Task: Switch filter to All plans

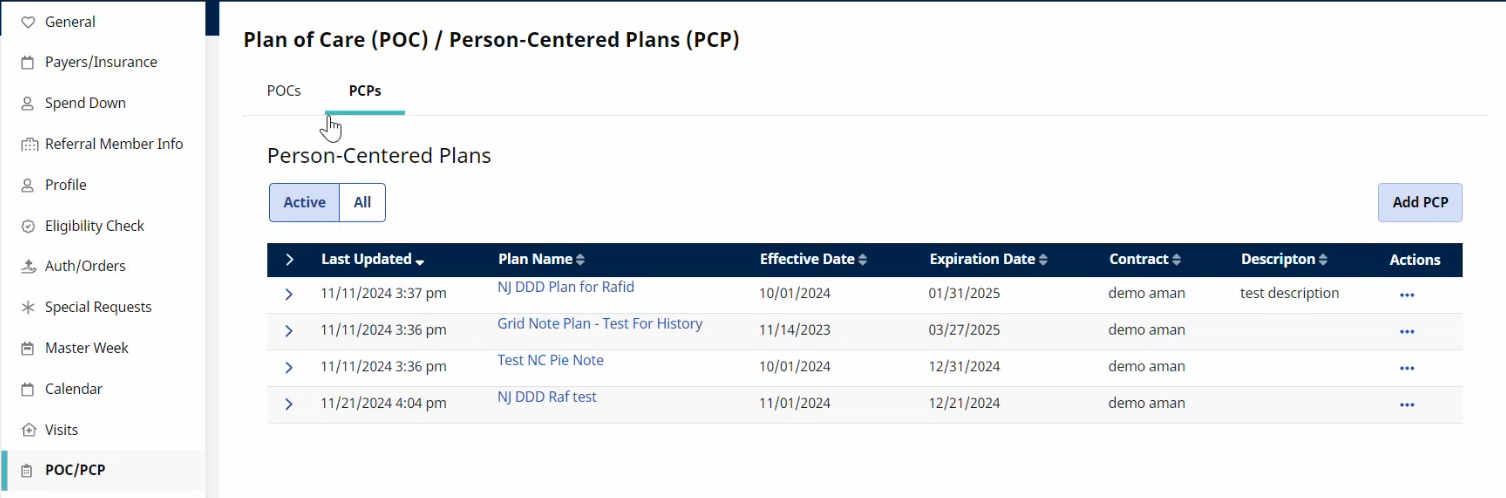Action: (362, 202)
